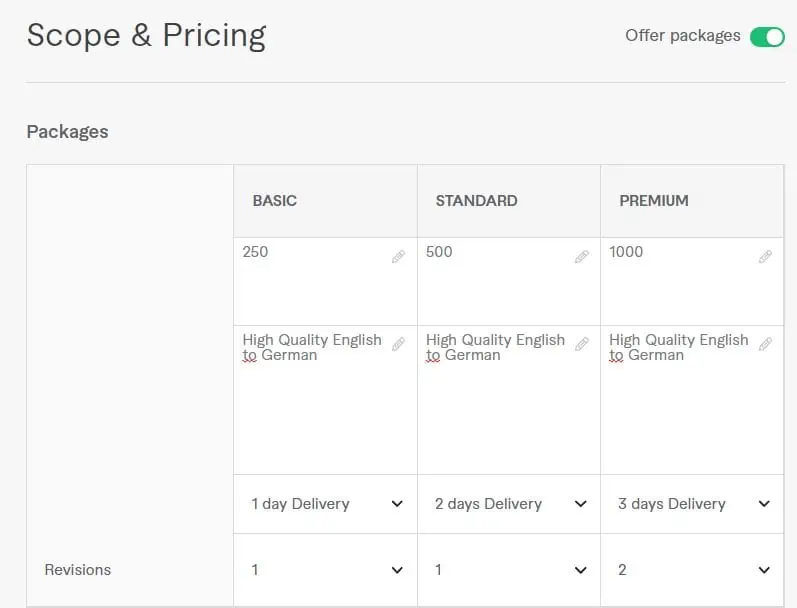Edit the Basic package name field 250
The width and height of the screenshot is (797, 608).
click(325, 282)
